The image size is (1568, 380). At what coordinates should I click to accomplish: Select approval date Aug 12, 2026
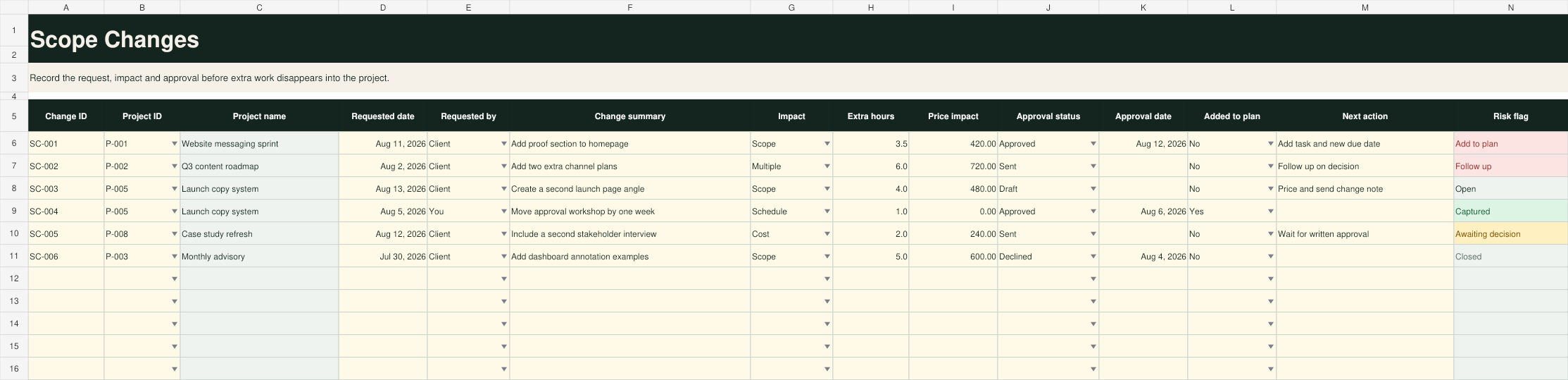[1143, 144]
